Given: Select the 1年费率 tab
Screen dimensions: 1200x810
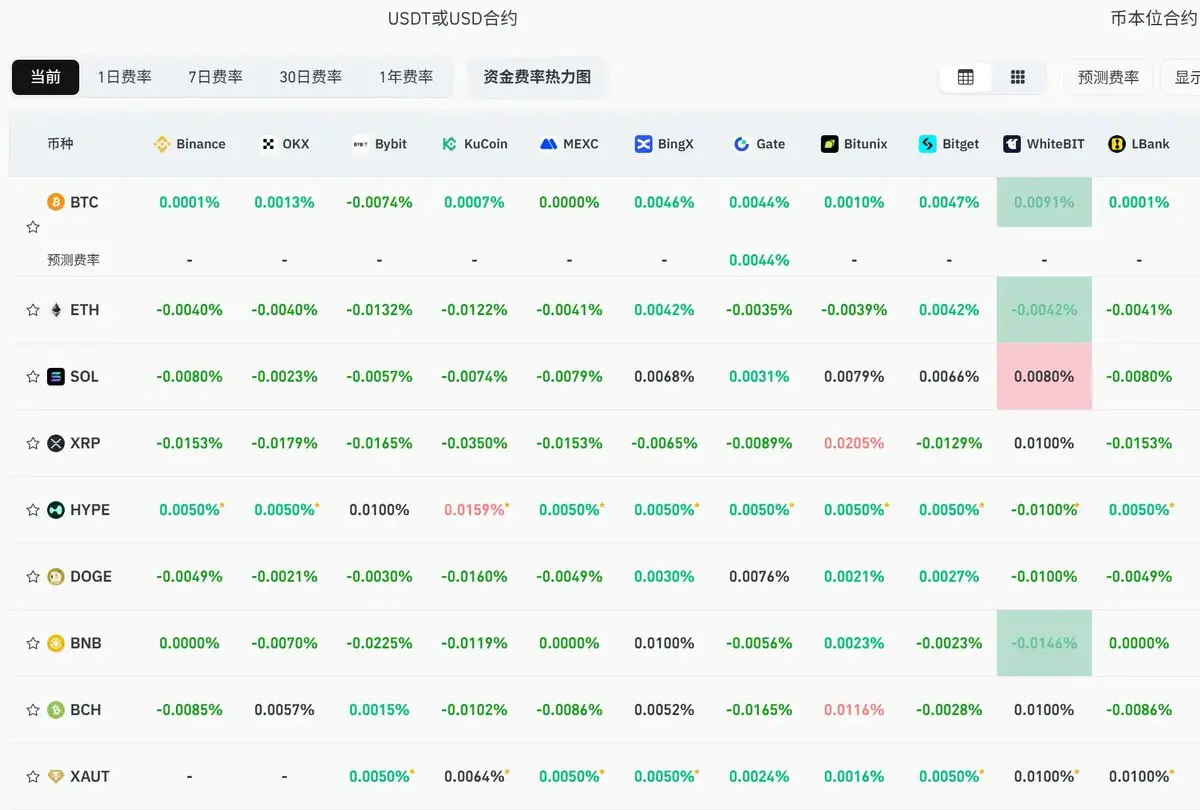Looking at the screenshot, I should (x=406, y=77).
